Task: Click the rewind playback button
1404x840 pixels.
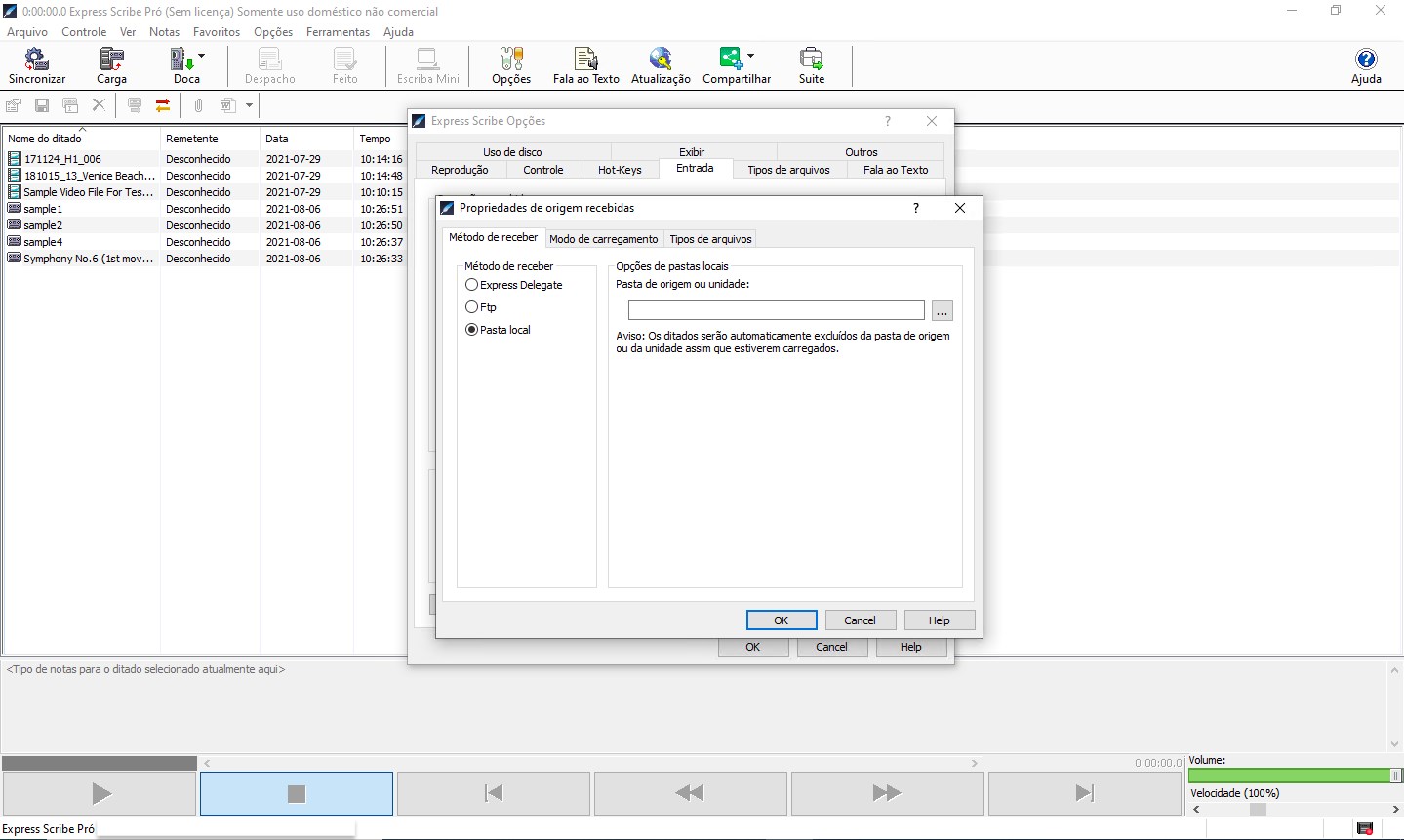Action: 691,794
